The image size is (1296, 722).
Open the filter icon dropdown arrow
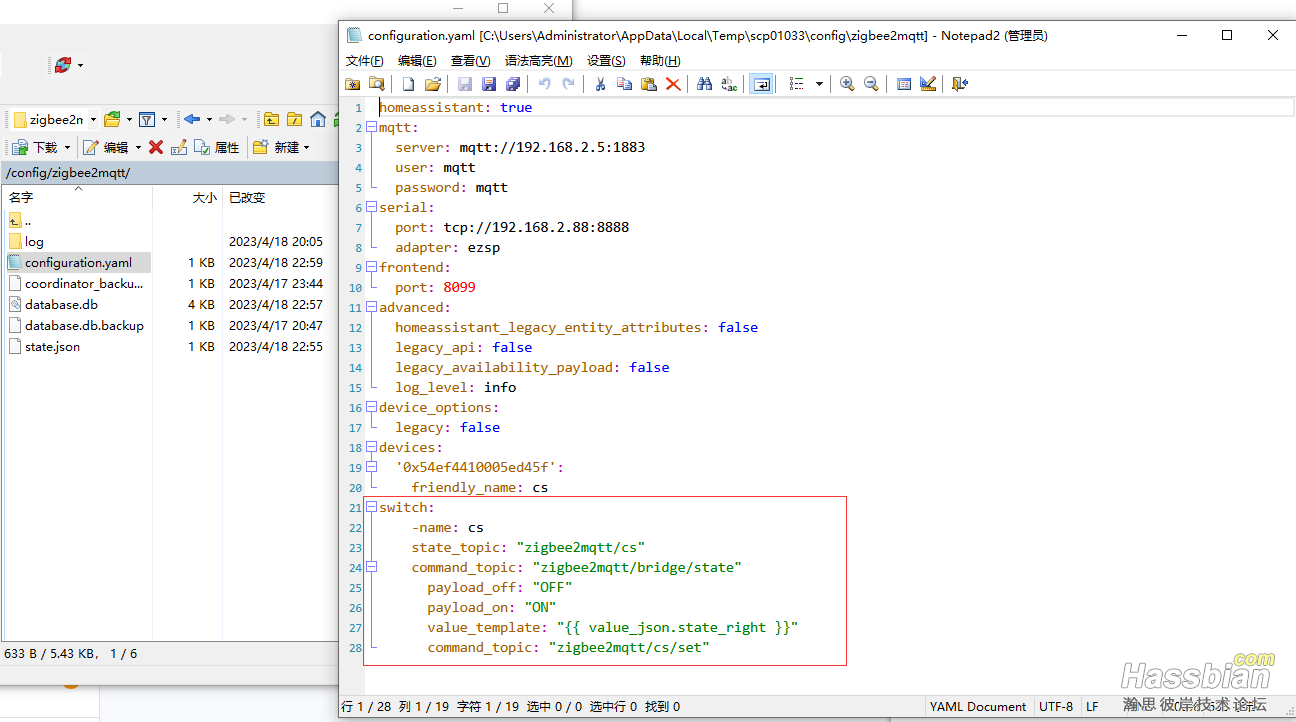(164, 120)
